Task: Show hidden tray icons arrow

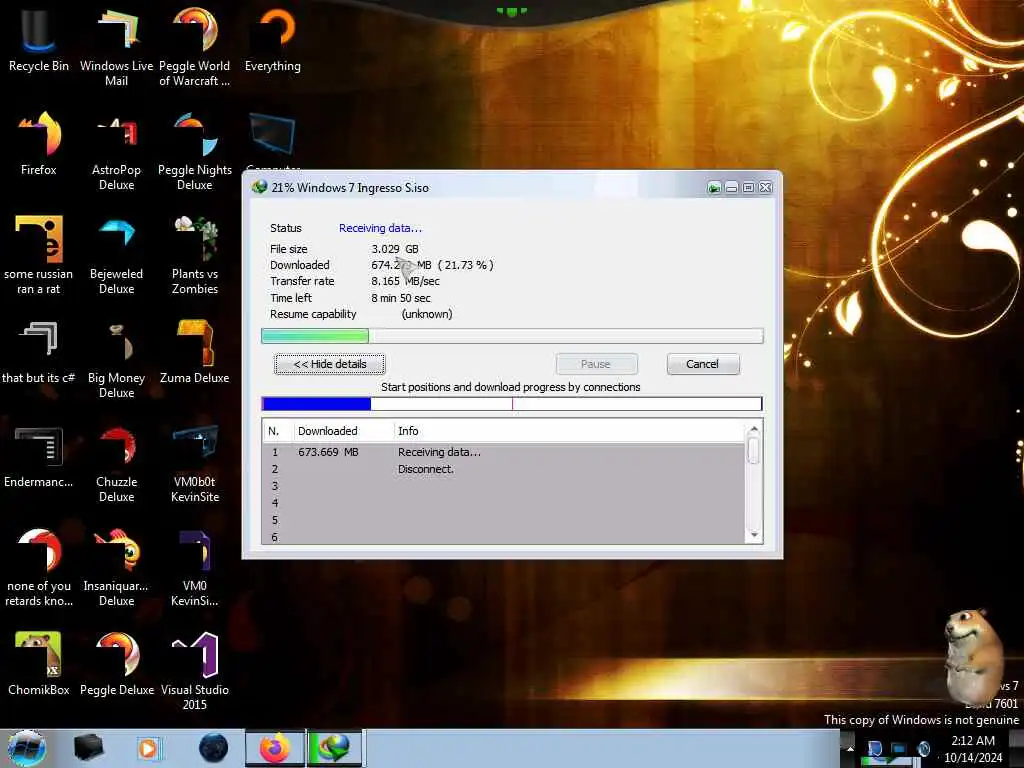Action: (850, 748)
